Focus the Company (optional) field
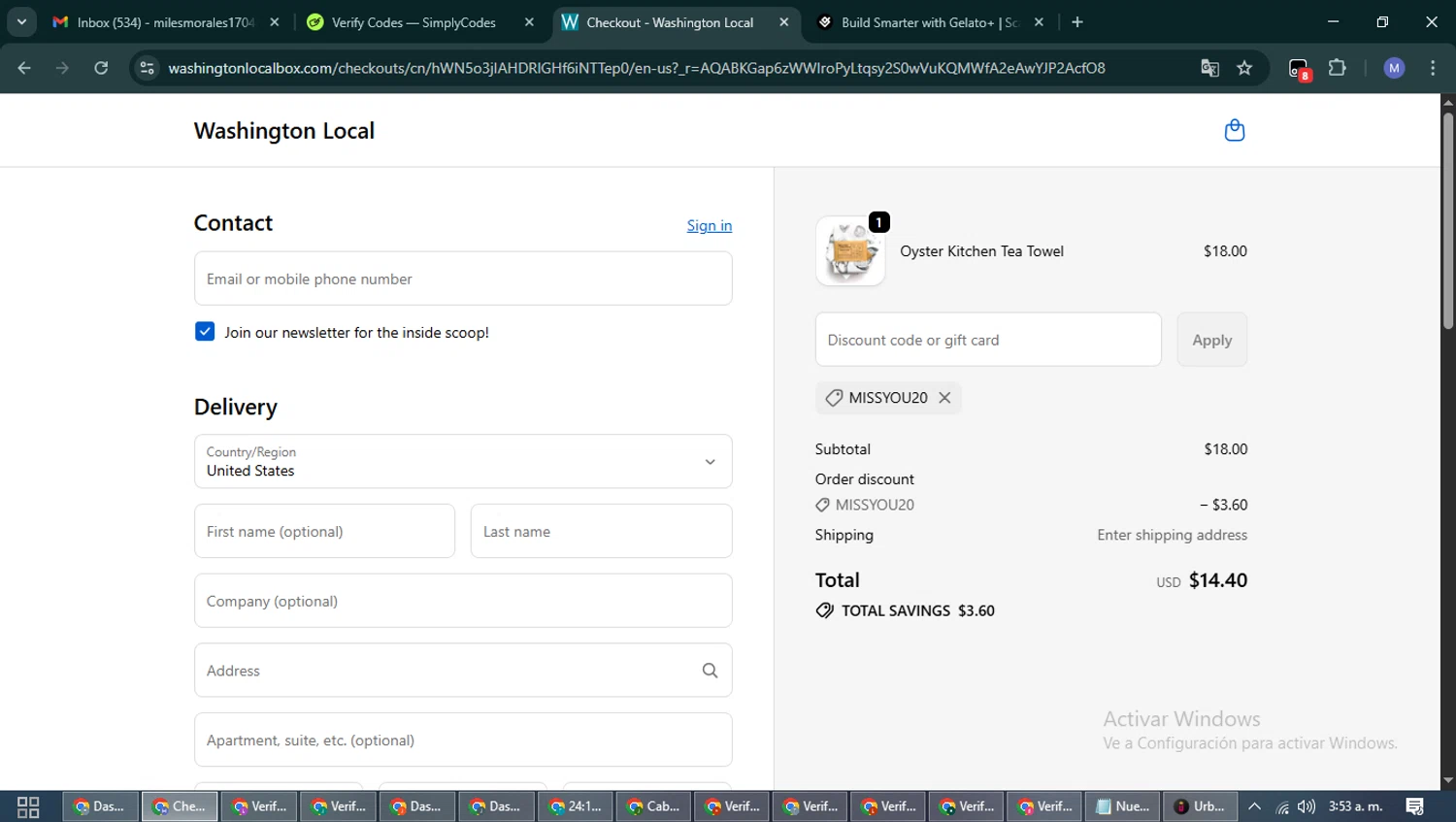 463,601
